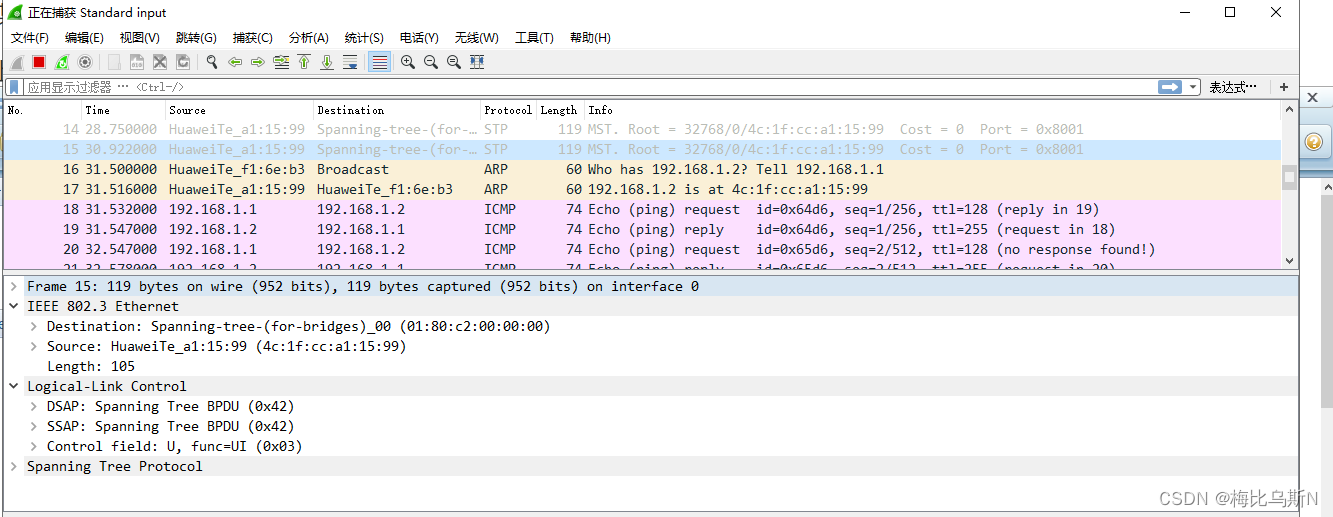Sort by the Source column header
Viewport: 1333px width, 517px height.
click(239, 110)
